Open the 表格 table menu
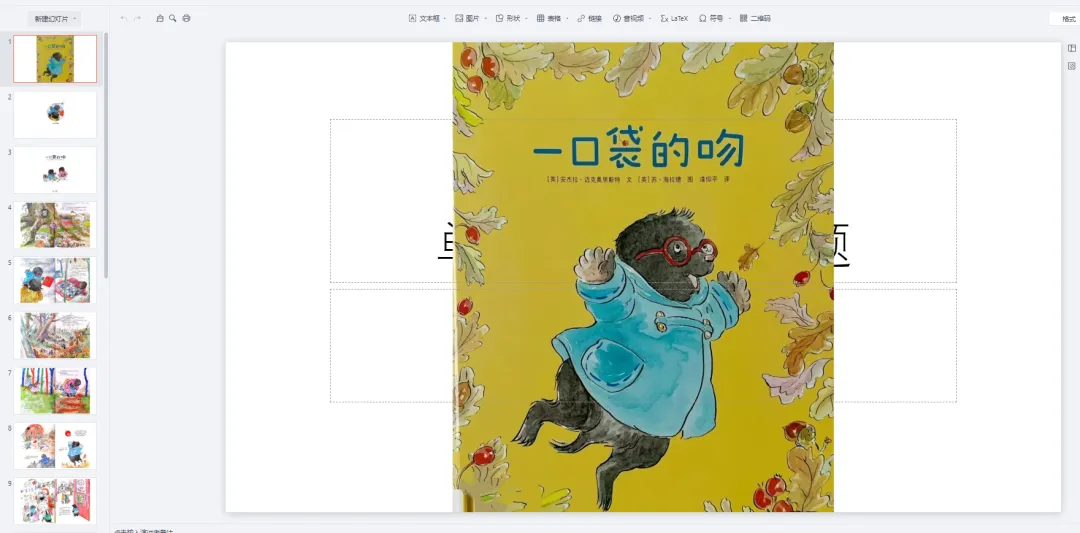Image resolution: width=1080 pixels, height=533 pixels. coord(552,19)
